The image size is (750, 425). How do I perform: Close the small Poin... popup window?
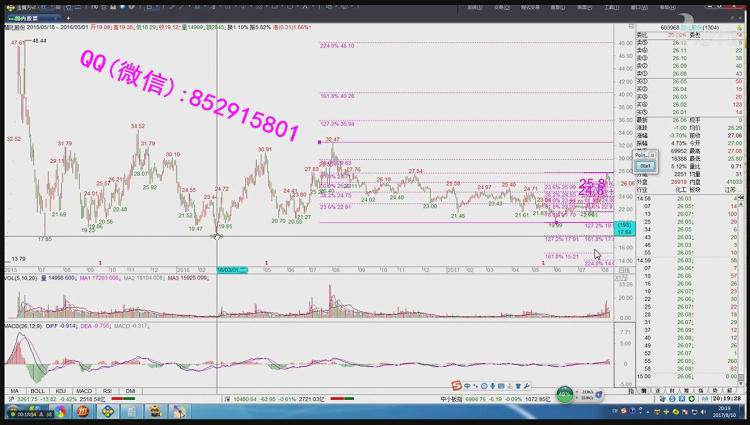(652, 156)
